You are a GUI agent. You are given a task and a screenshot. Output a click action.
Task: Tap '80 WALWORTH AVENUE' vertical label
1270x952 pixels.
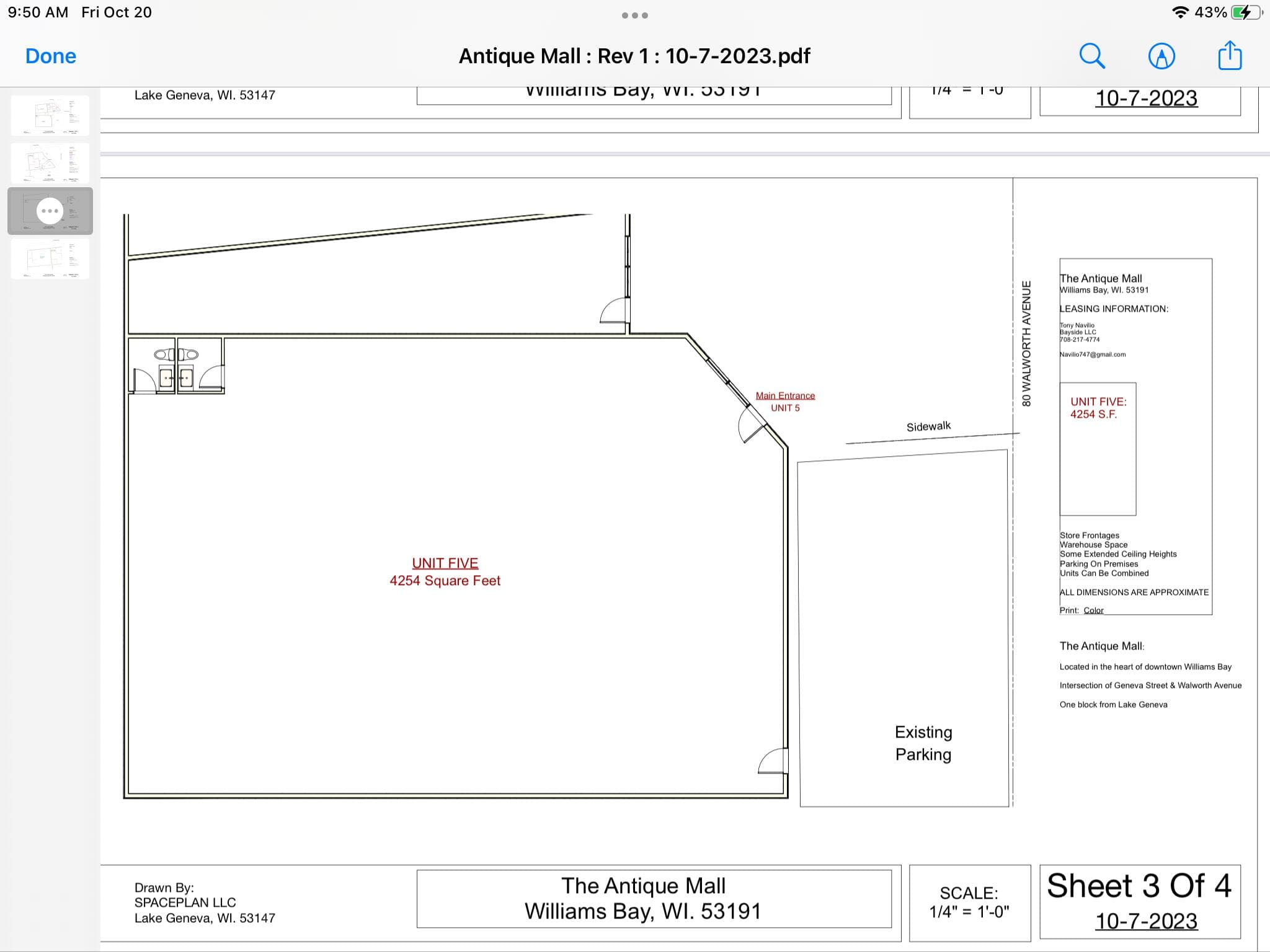(x=1026, y=343)
